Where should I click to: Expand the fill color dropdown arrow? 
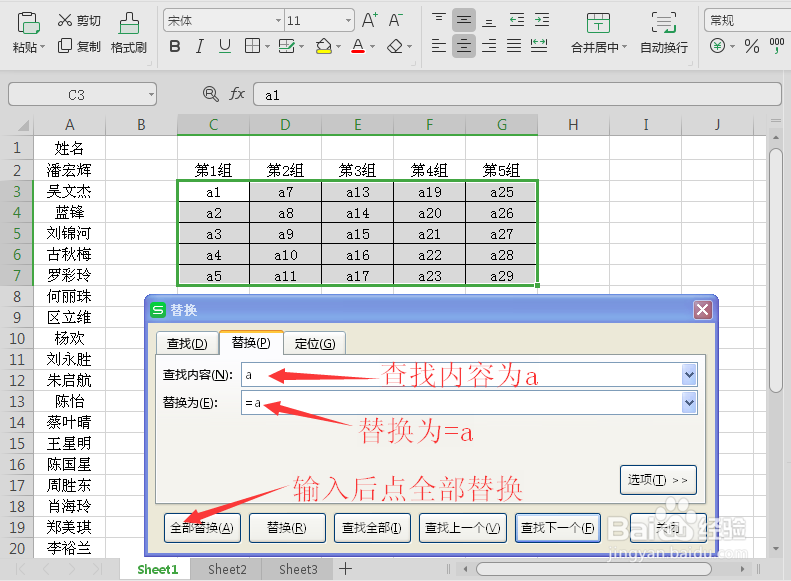[338, 47]
